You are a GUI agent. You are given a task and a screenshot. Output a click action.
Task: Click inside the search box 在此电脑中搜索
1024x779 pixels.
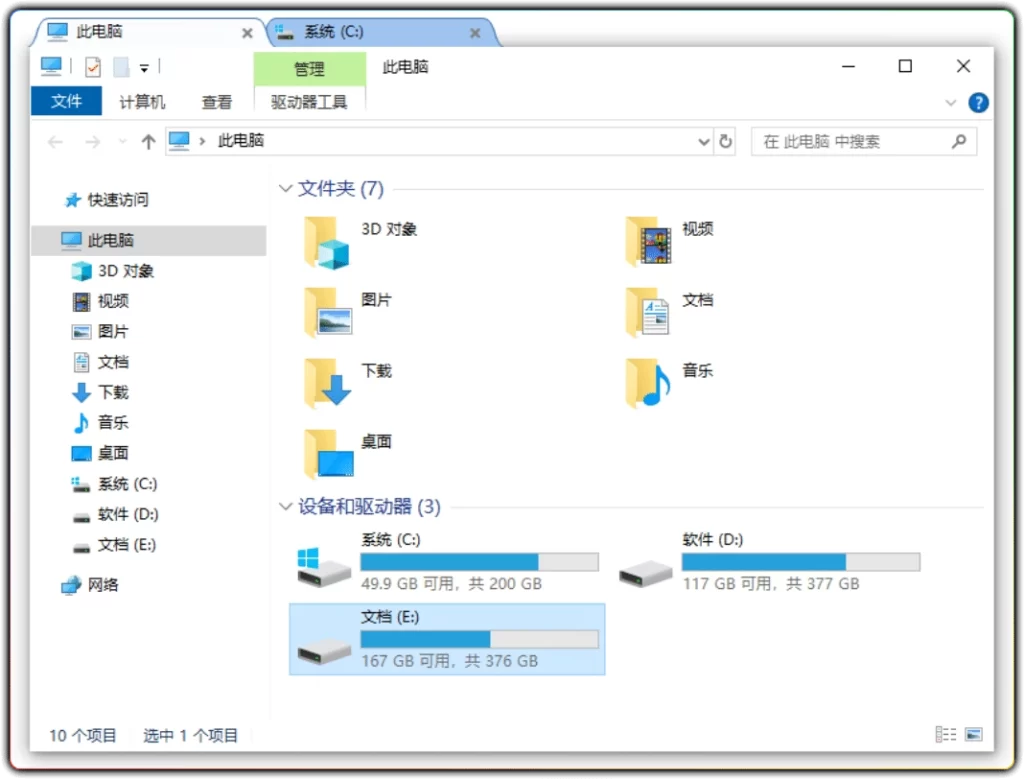(863, 141)
